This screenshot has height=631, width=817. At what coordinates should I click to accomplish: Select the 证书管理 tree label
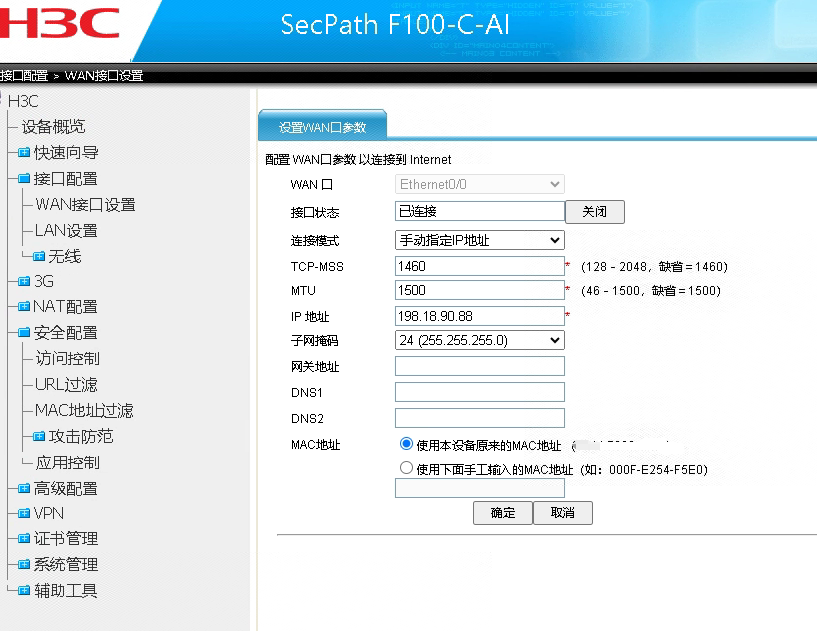pyautogui.click(x=66, y=538)
